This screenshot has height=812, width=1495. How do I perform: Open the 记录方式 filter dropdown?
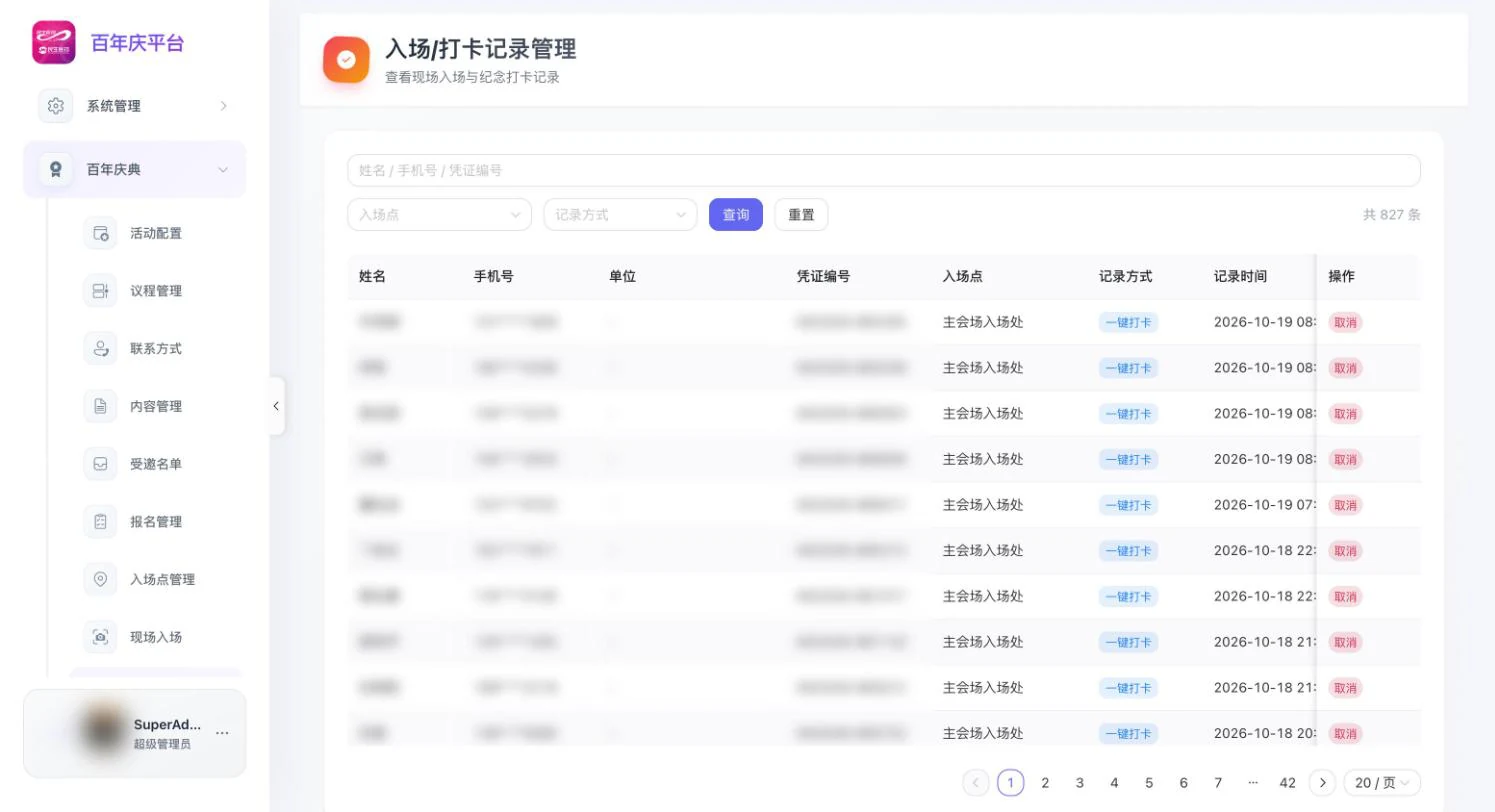tap(620, 215)
